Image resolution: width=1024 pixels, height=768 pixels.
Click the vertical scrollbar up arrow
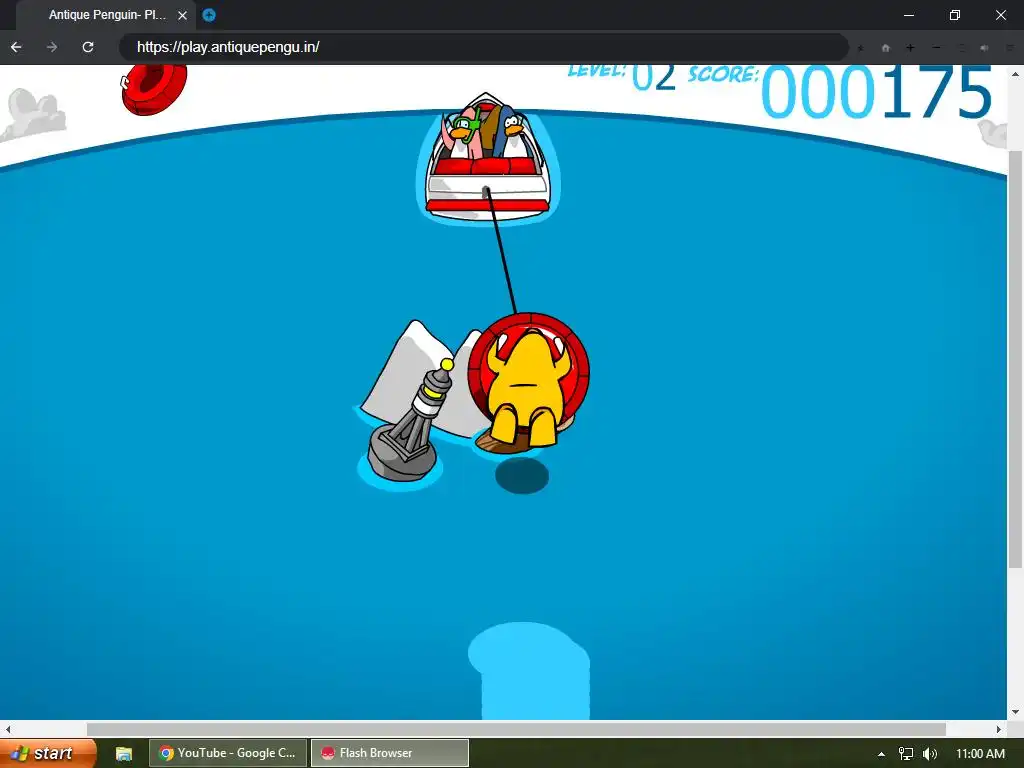click(x=1015, y=74)
